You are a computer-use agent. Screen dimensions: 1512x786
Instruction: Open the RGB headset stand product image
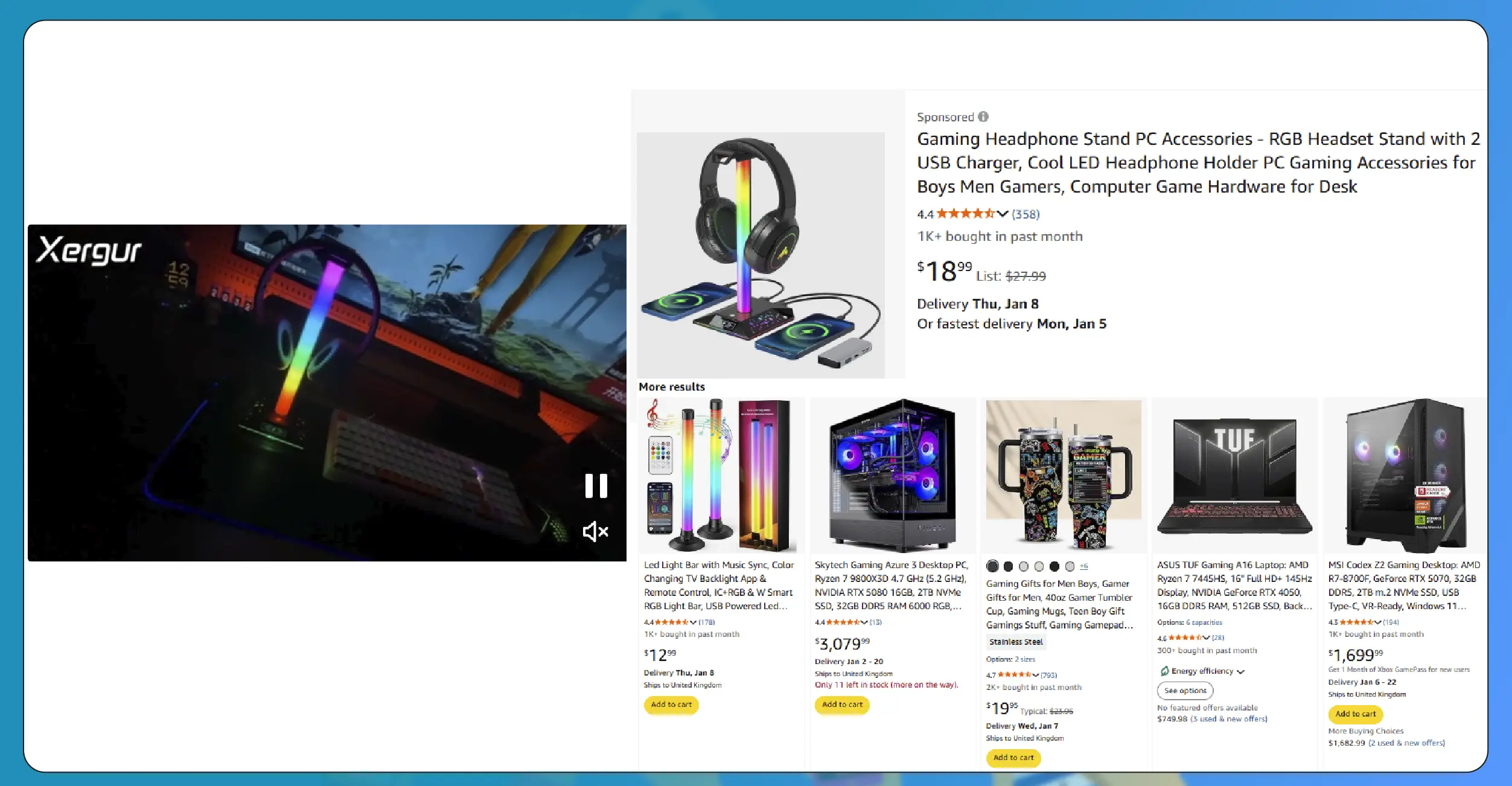761,255
